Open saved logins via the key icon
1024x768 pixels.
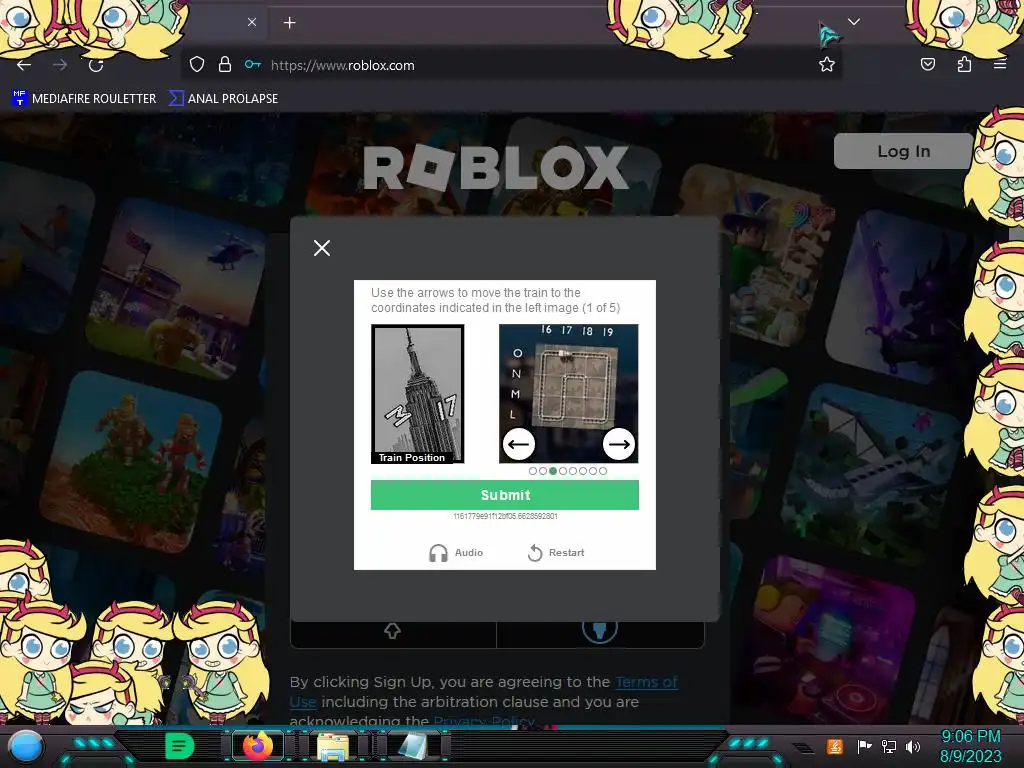click(252, 64)
